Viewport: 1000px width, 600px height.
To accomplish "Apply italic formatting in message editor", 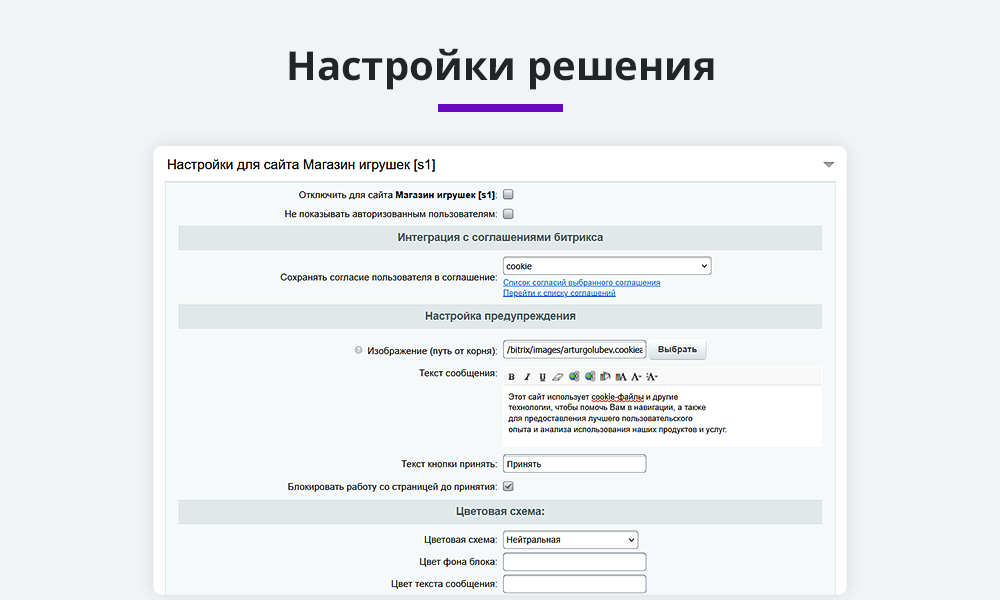I will click(527, 377).
